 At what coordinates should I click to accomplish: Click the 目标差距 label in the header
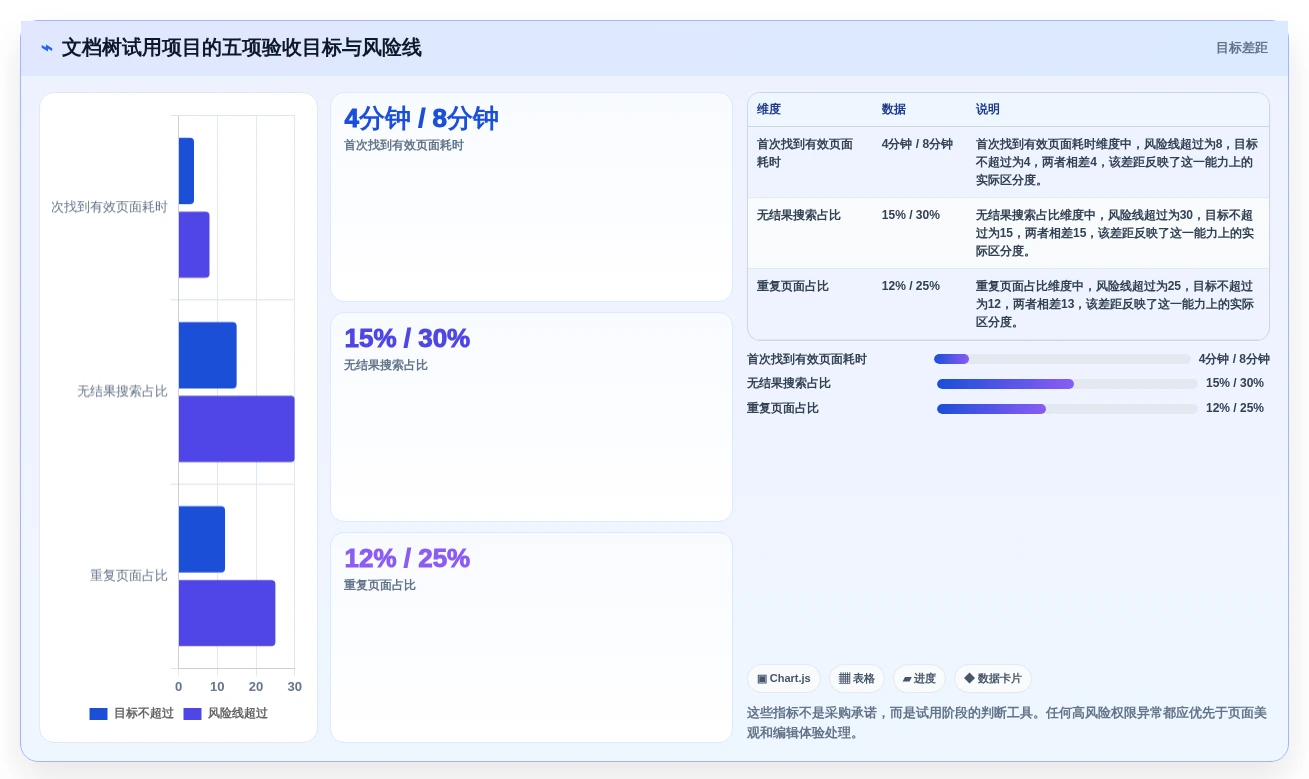click(x=1241, y=48)
